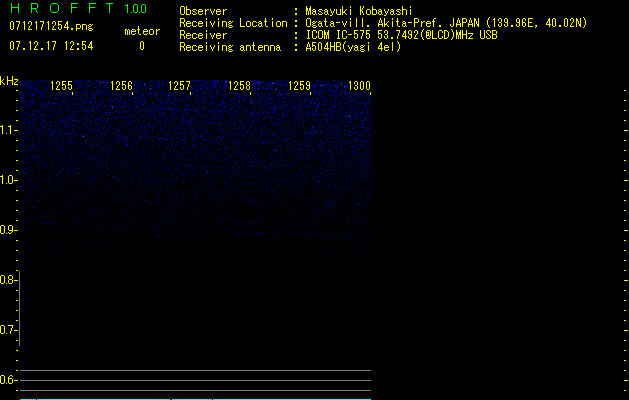Click the 1256 time axis marker
The width and height of the screenshot is (629, 400).
(x=121, y=86)
